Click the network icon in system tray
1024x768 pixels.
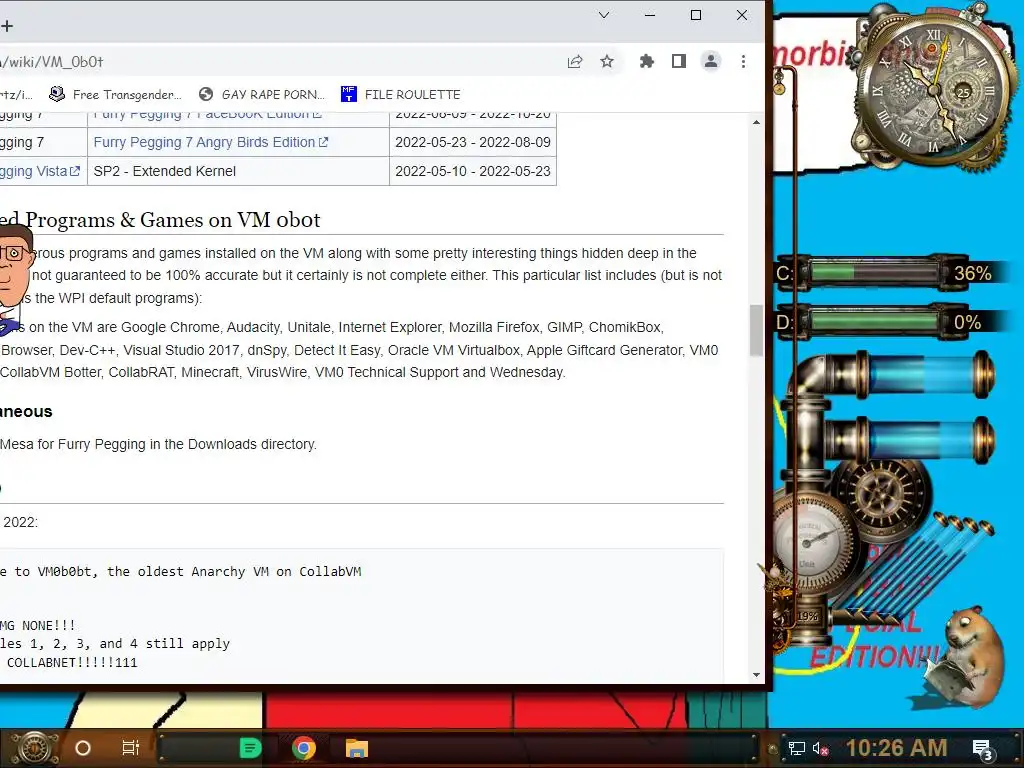point(796,748)
